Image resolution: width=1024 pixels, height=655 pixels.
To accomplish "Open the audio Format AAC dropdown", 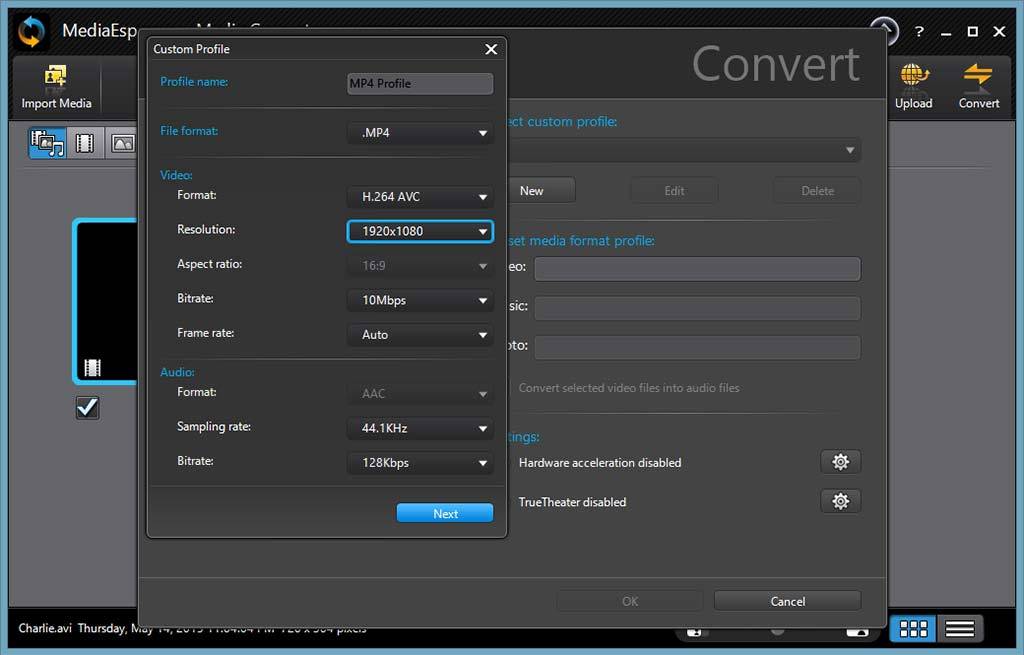I will [x=420, y=394].
